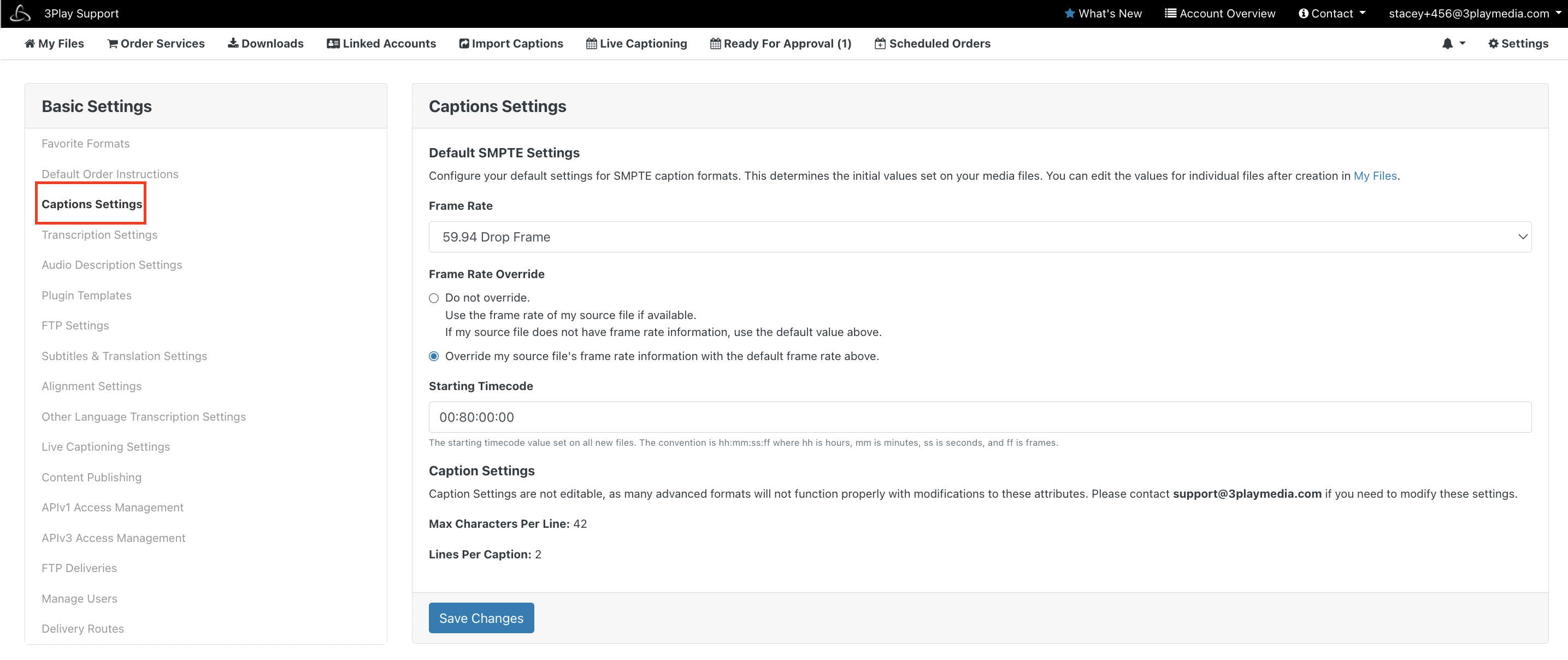Image resolution: width=1568 pixels, height=660 pixels.
Task: Select Favorite Formats in sidebar
Action: tap(85, 144)
